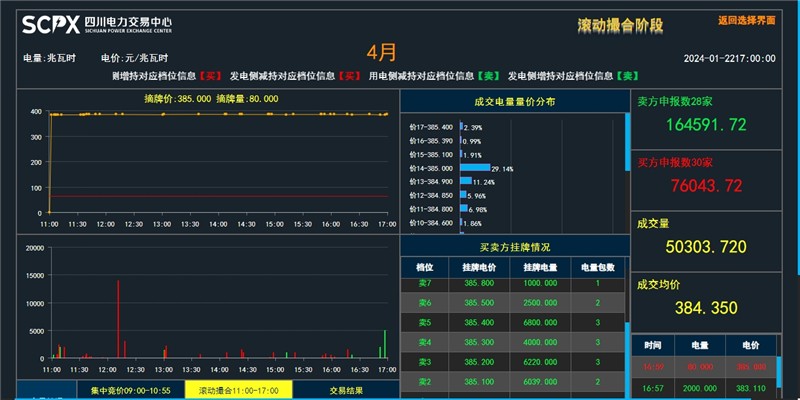Switch to the 滚动撮合11:00-17:00 tab
The image size is (800, 400).
(238, 390)
